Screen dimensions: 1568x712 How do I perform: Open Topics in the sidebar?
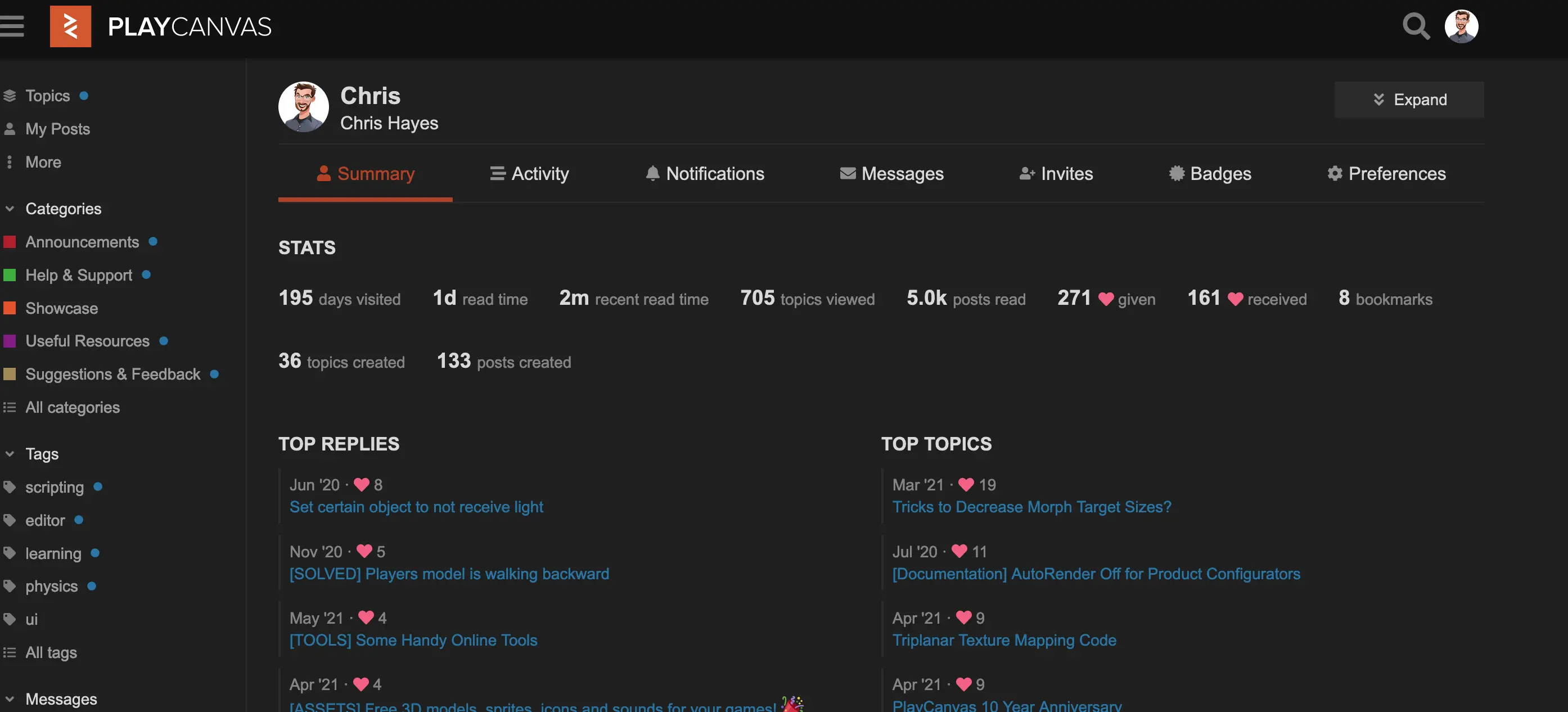pos(47,96)
